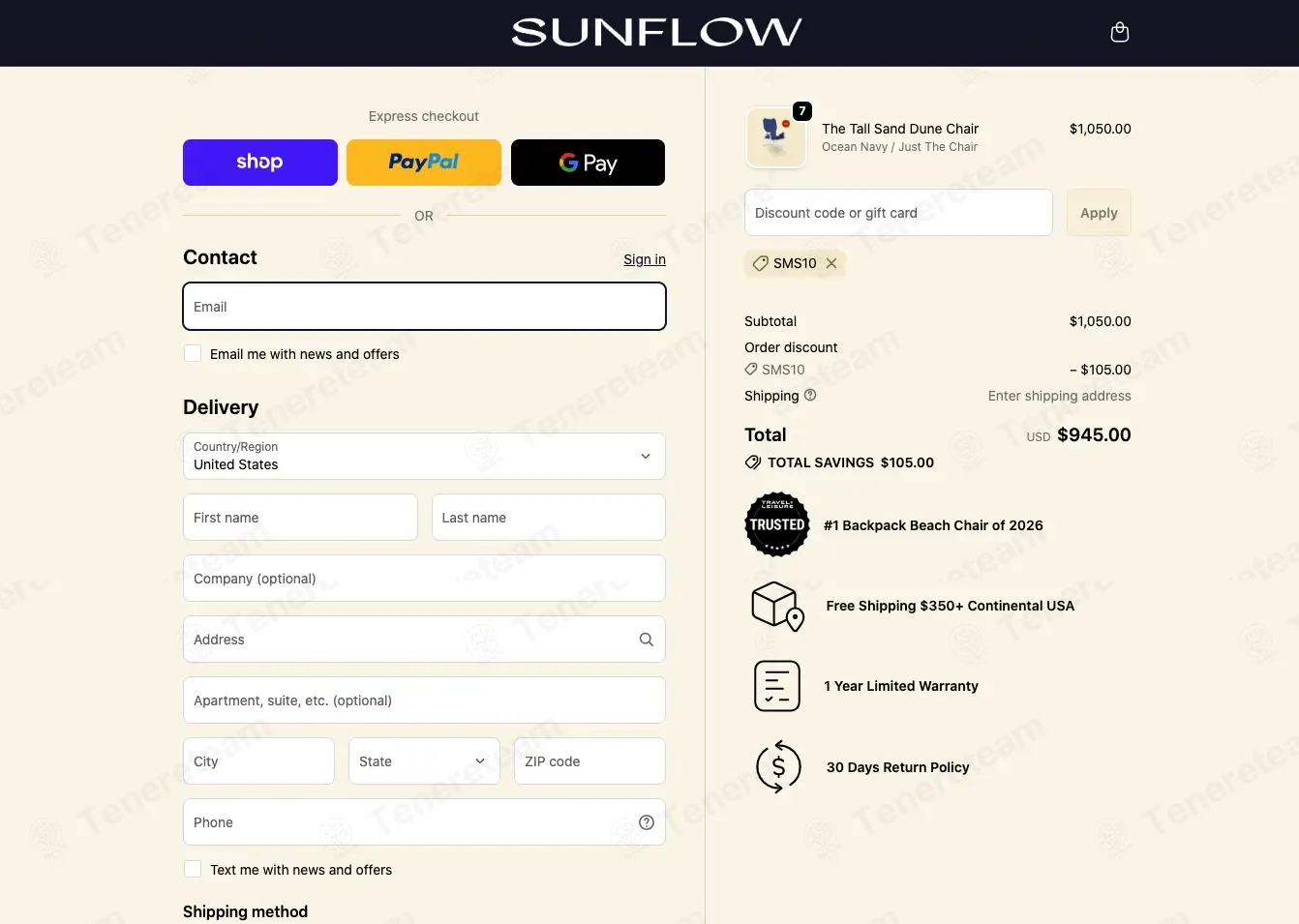Click the warranty checklist icon
This screenshot has width=1299, height=924.
(777, 686)
